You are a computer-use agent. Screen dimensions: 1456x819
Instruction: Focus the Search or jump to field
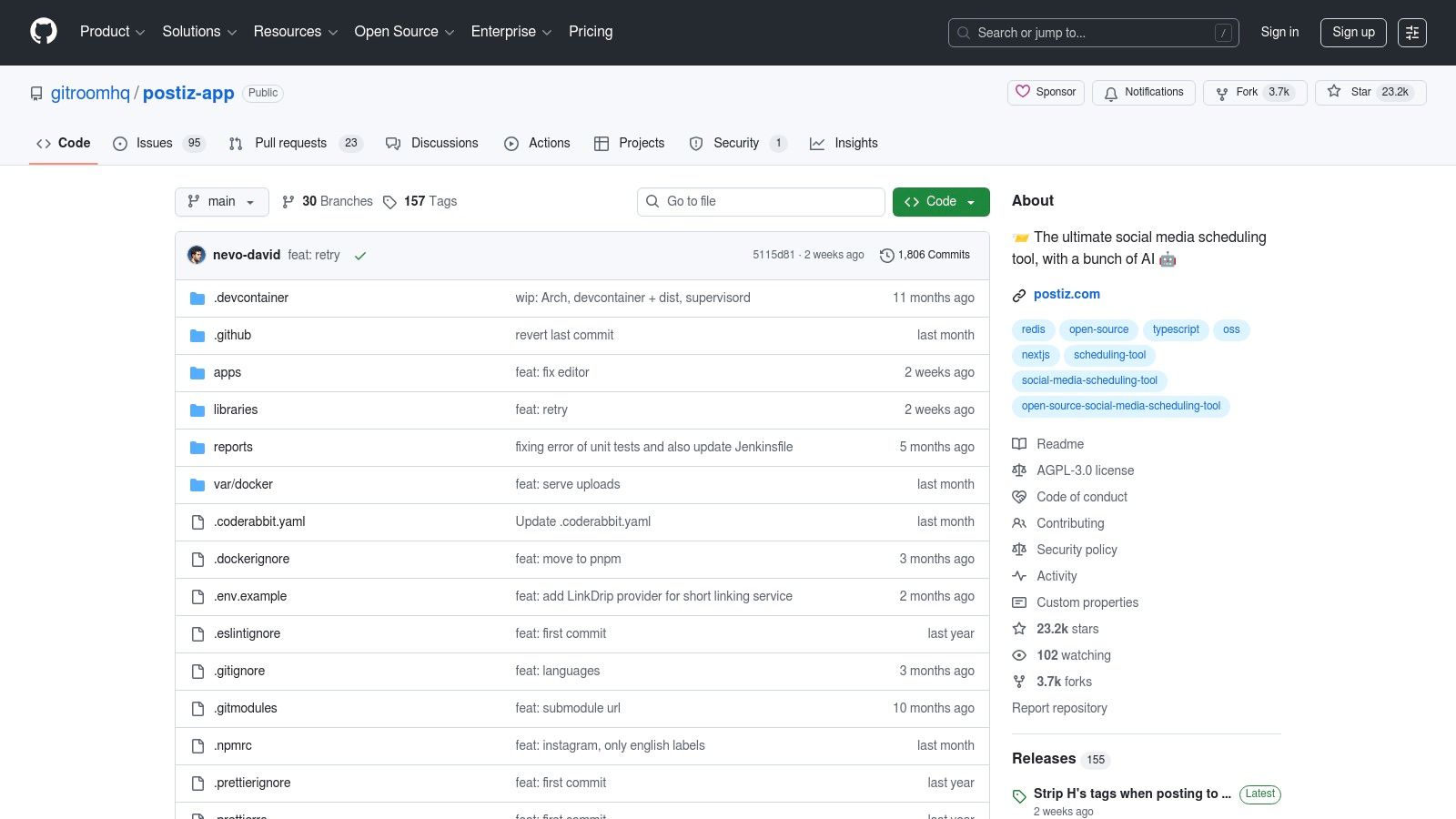[x=1093, y=33]
